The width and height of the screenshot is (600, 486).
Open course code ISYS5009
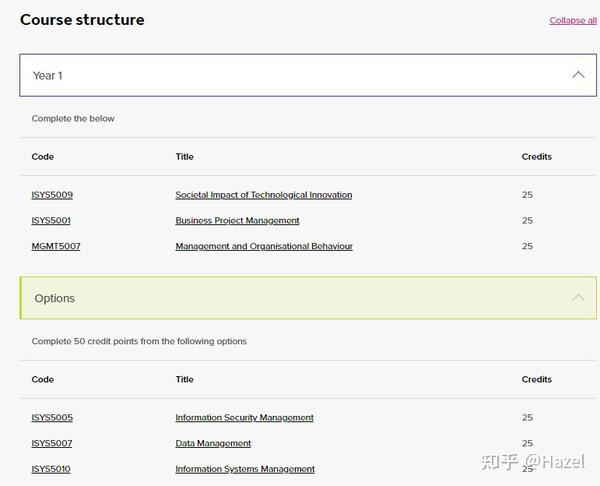pos(52,195)
